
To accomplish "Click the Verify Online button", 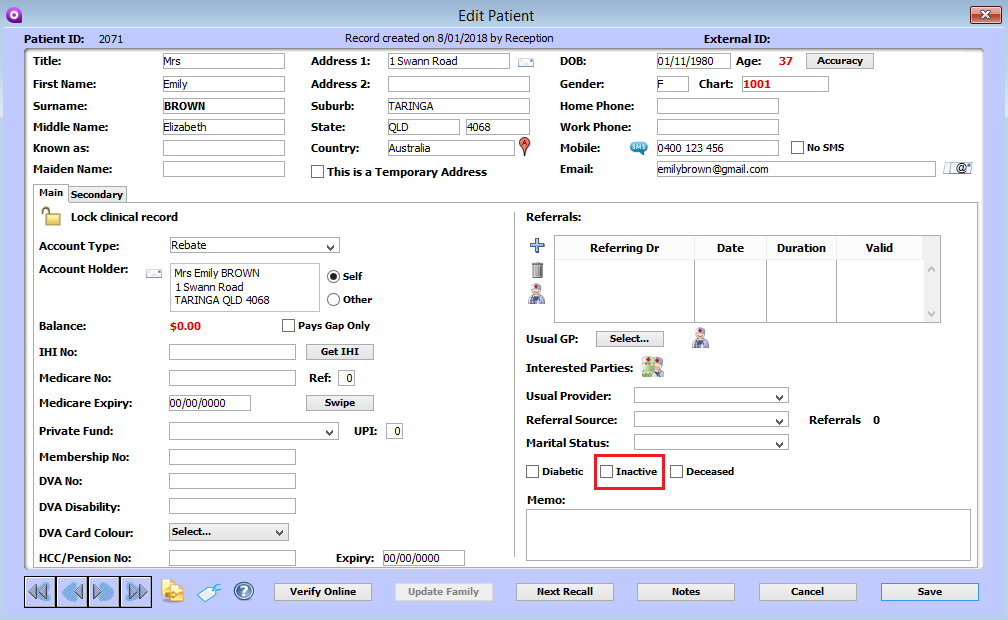I will [323, 592].
